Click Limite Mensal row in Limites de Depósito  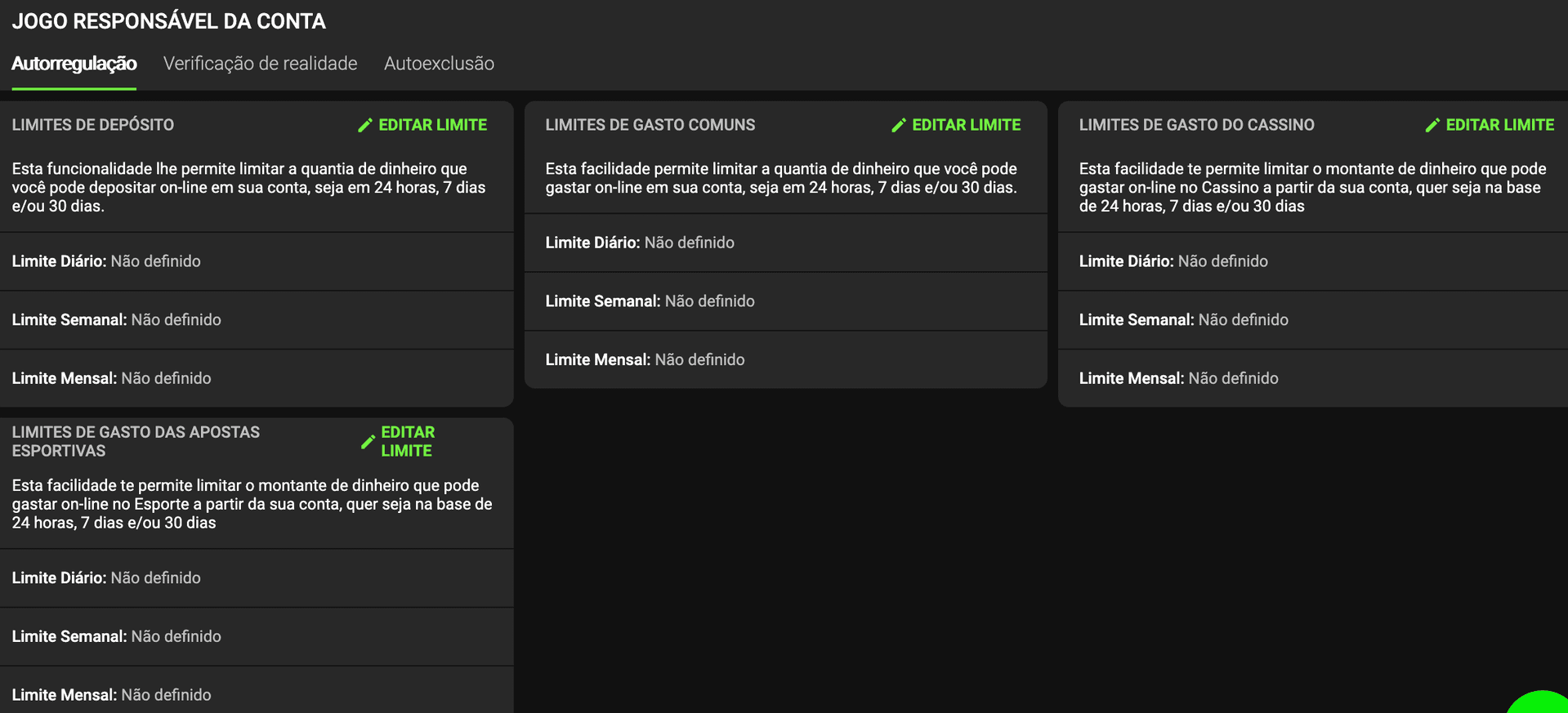click(x=257, y=378)
